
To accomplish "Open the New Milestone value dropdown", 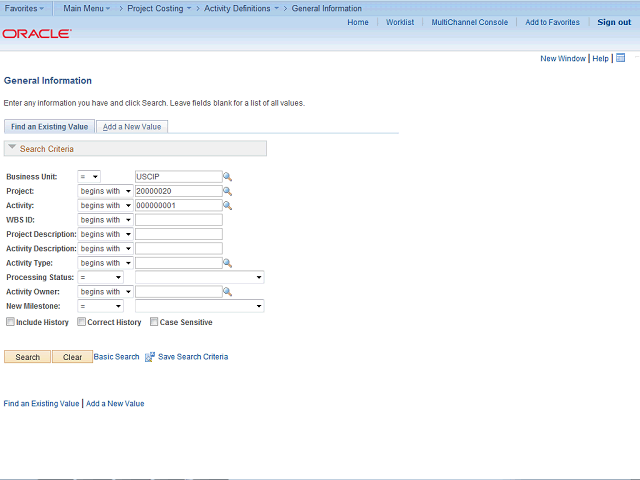I will coord(199,306).
